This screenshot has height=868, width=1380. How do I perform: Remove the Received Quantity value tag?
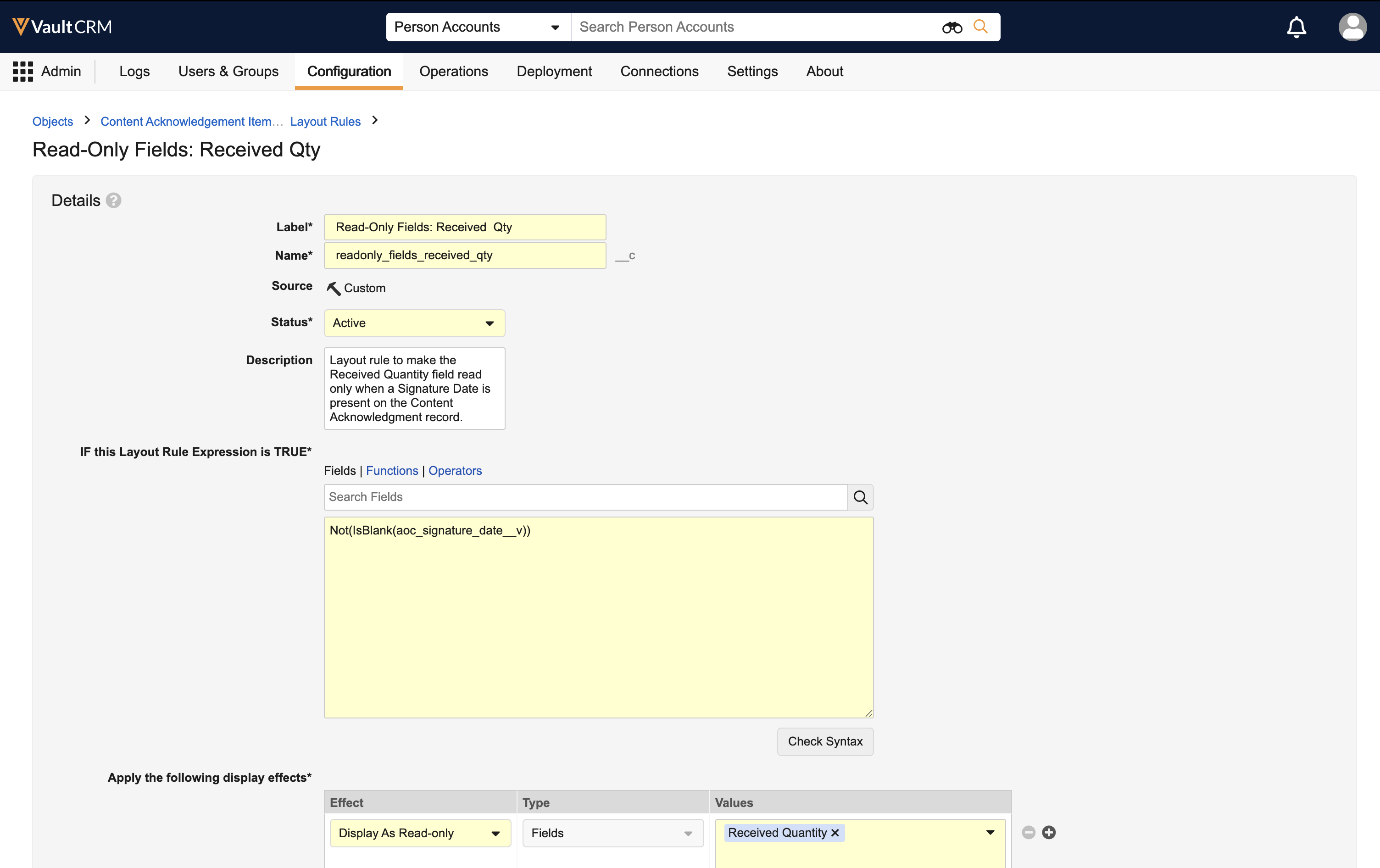(x=835, y=833)
